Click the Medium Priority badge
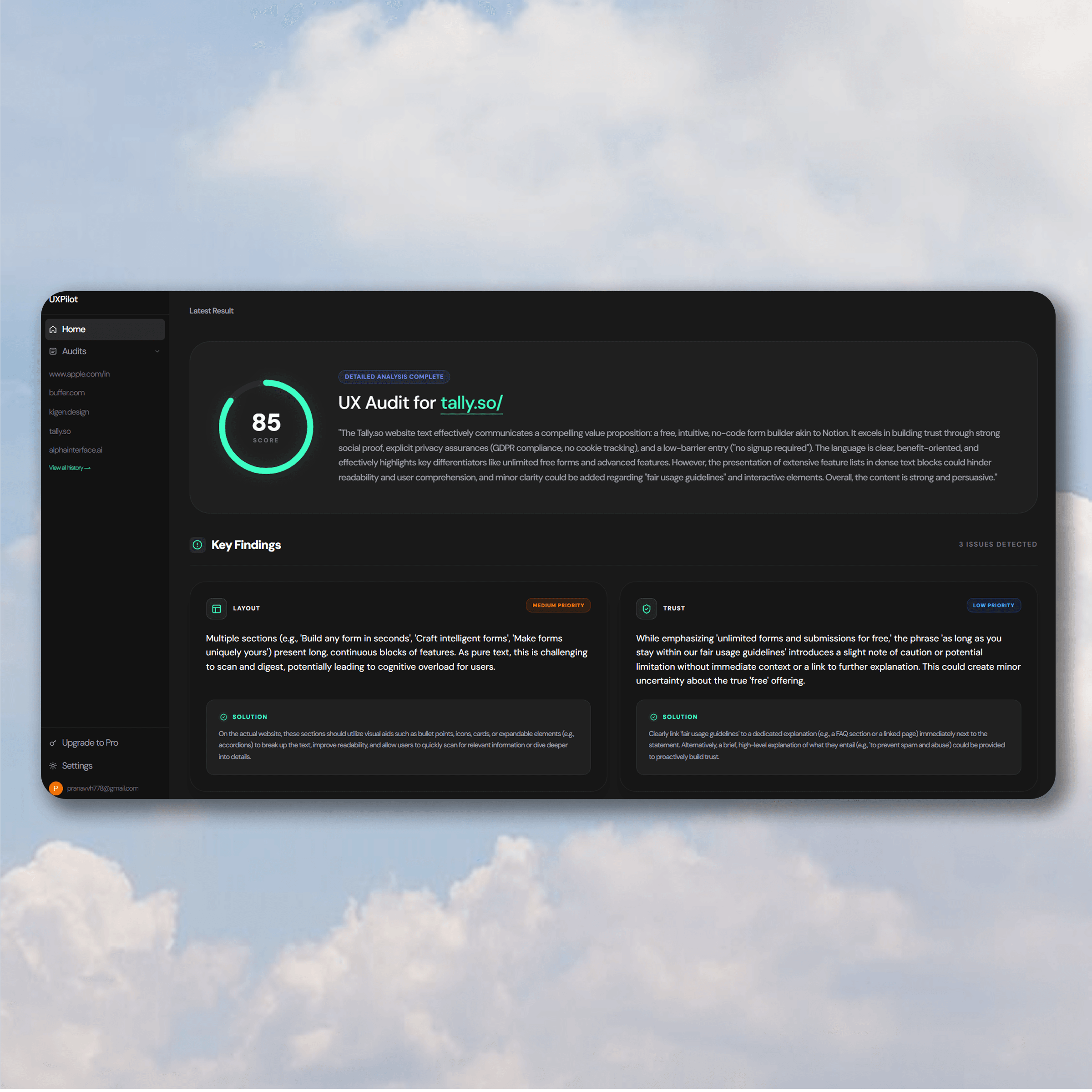Viewport: 1092px width, 1092px height. pos(558,605)
